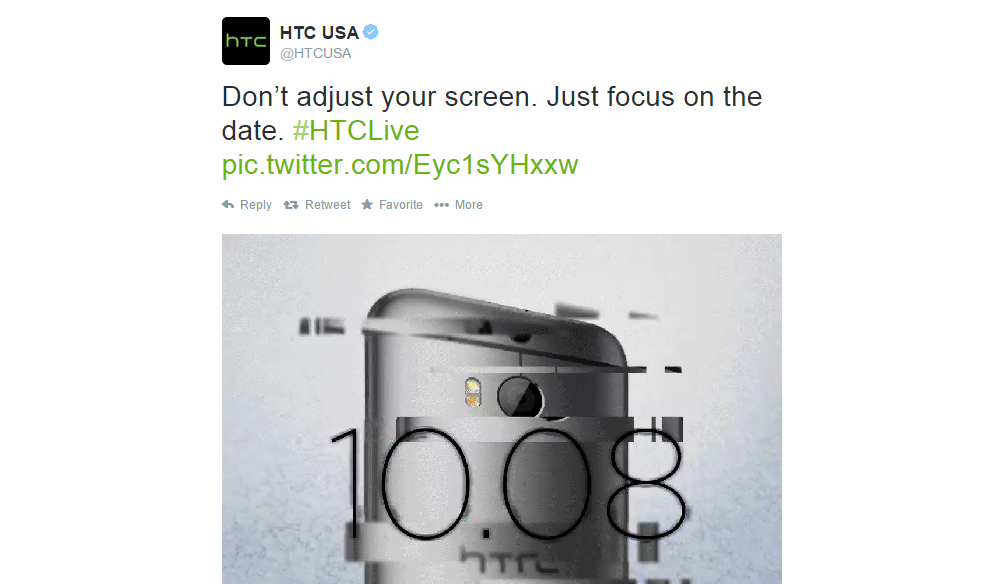Open the More text menu
1000x584 pixels.
point(469,205)
